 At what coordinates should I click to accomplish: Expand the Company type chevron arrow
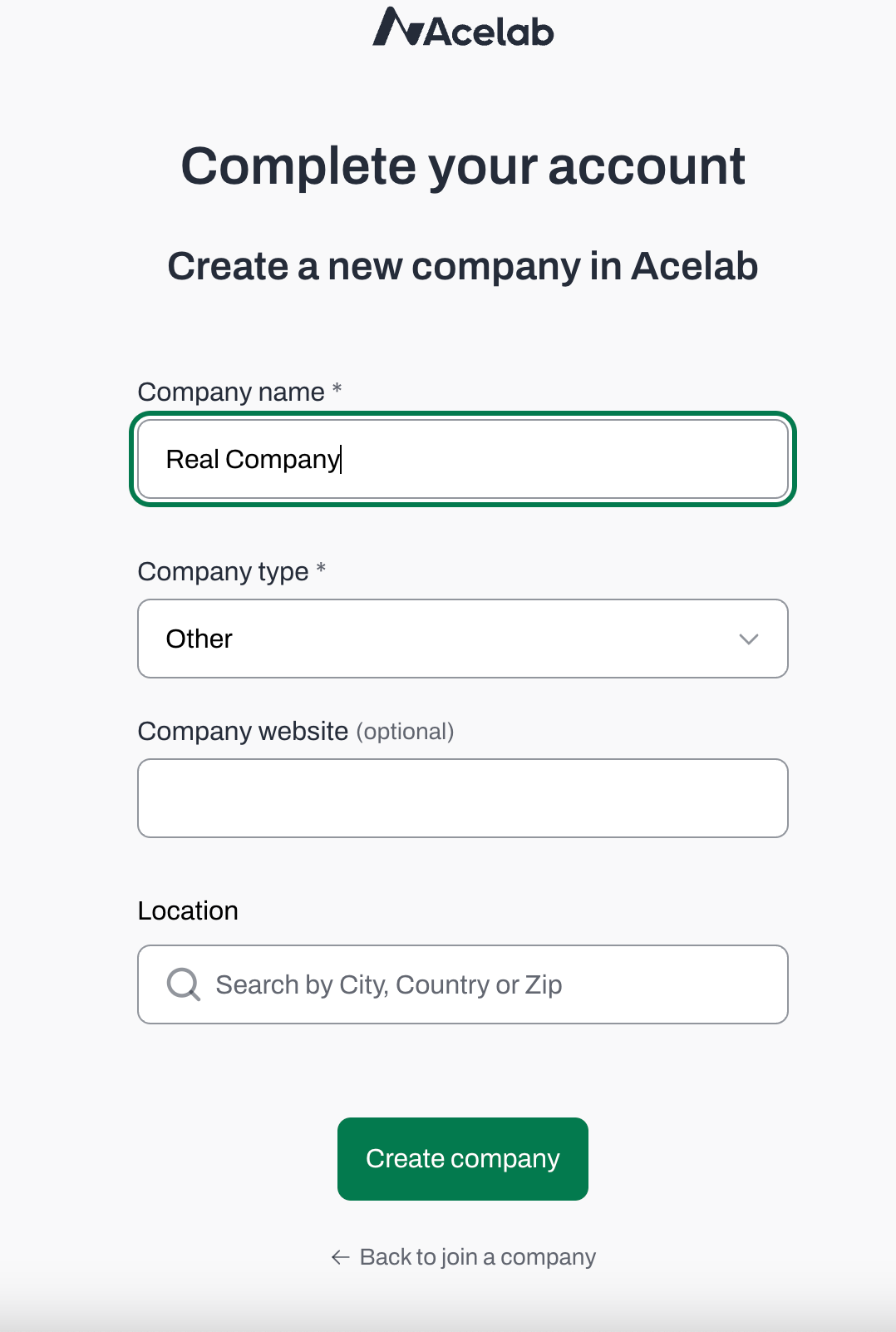point(749,639)
